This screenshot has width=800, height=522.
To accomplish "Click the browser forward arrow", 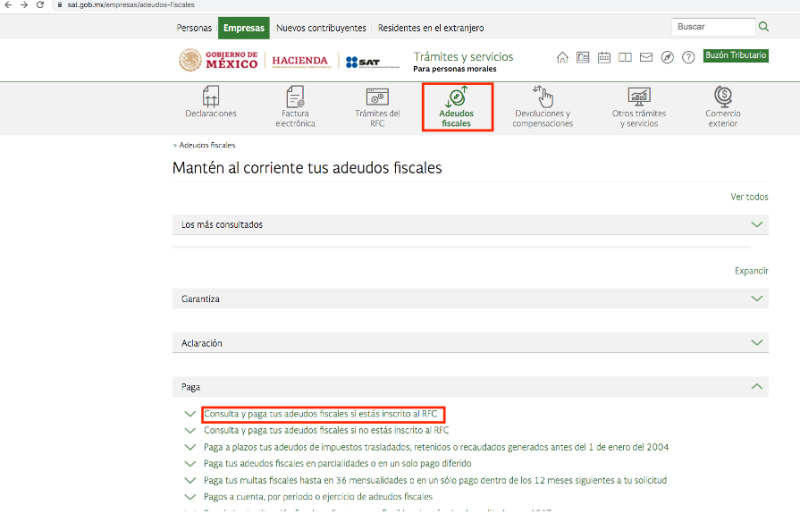I will click(x=24, y=5).
